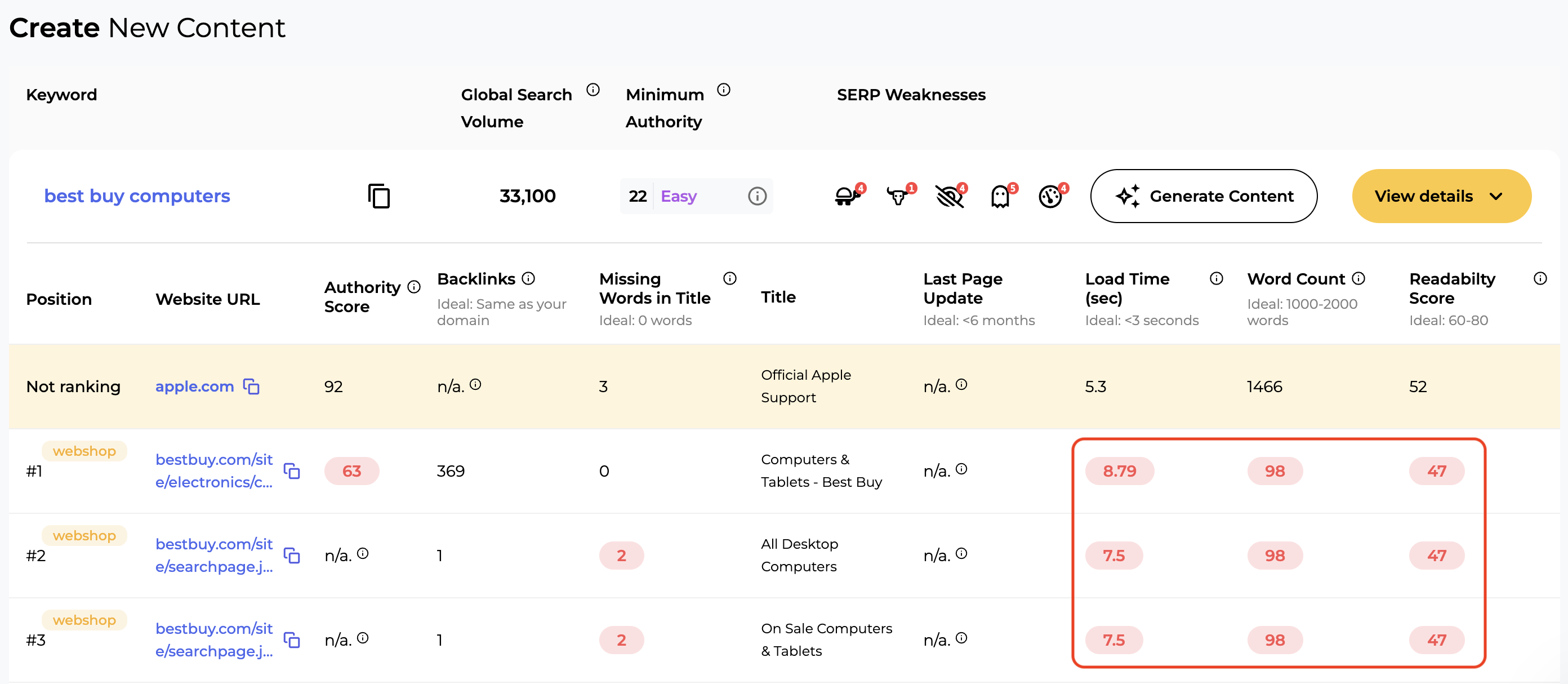This screenshot has height=684, width=1568.
Task: Open info icon for Authority Score column
Action: click(x=414, y=286)
